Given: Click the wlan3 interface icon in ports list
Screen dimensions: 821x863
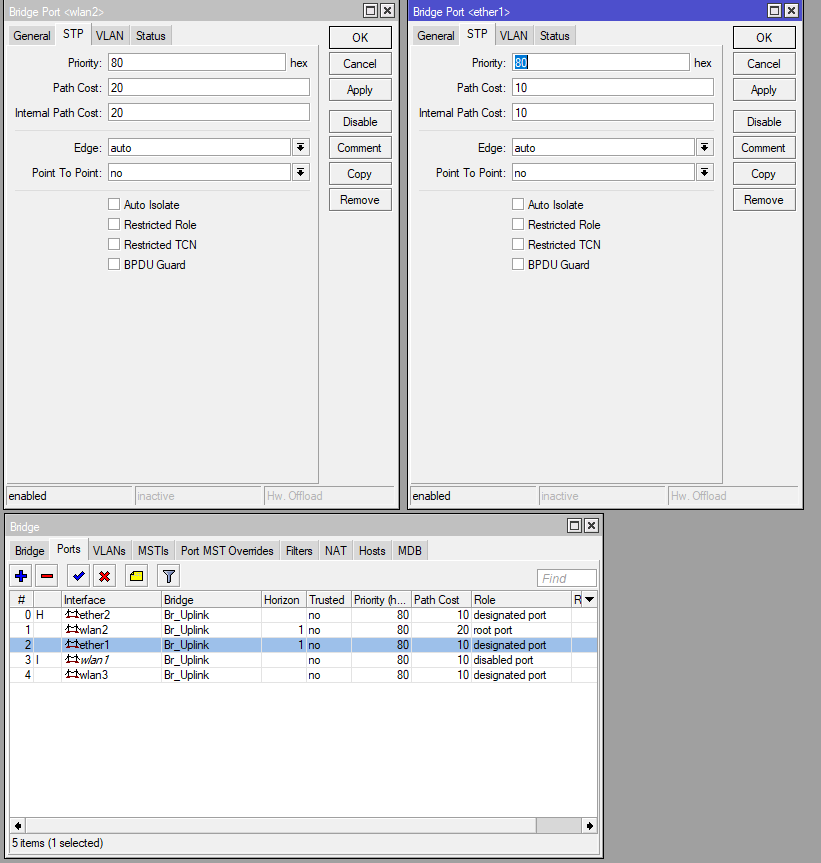Looking at the screenshot, I should click(72, 674).
